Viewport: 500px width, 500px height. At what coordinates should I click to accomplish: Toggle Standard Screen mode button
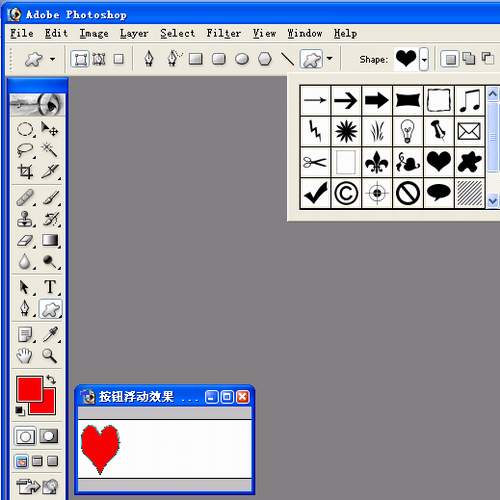[22, 462]
